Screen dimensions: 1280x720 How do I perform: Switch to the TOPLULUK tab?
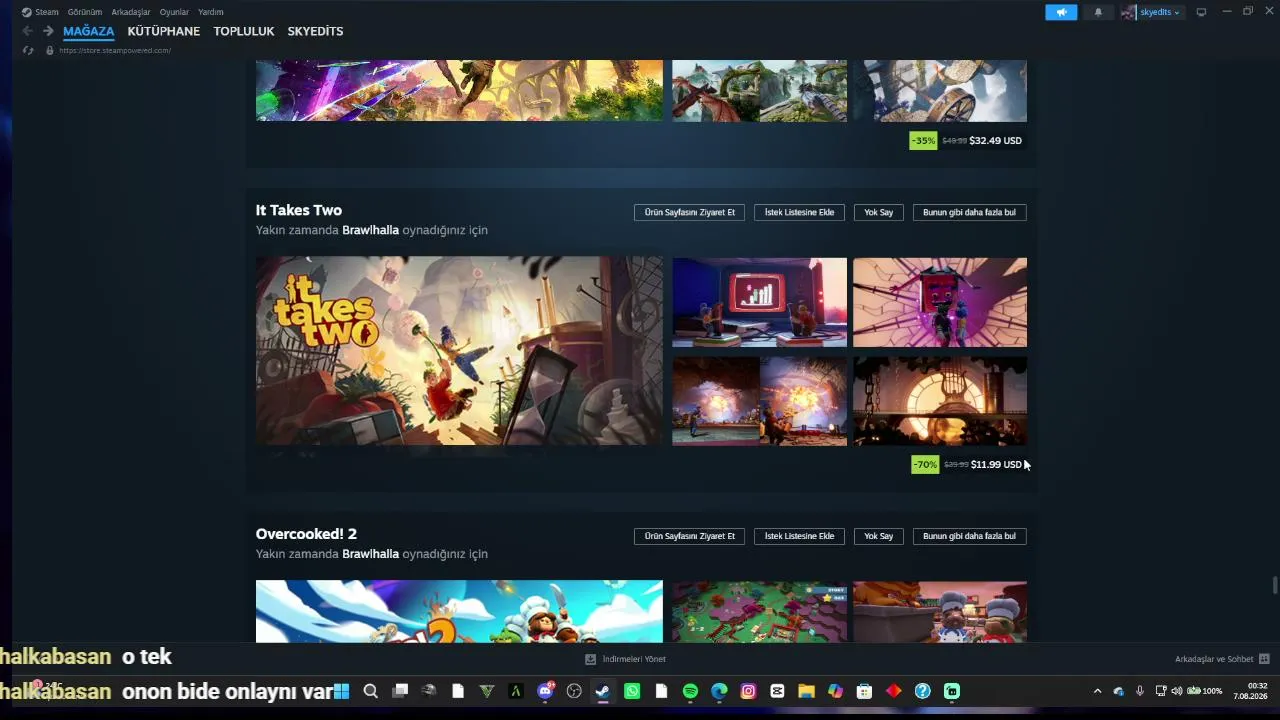tap(244, 31)
